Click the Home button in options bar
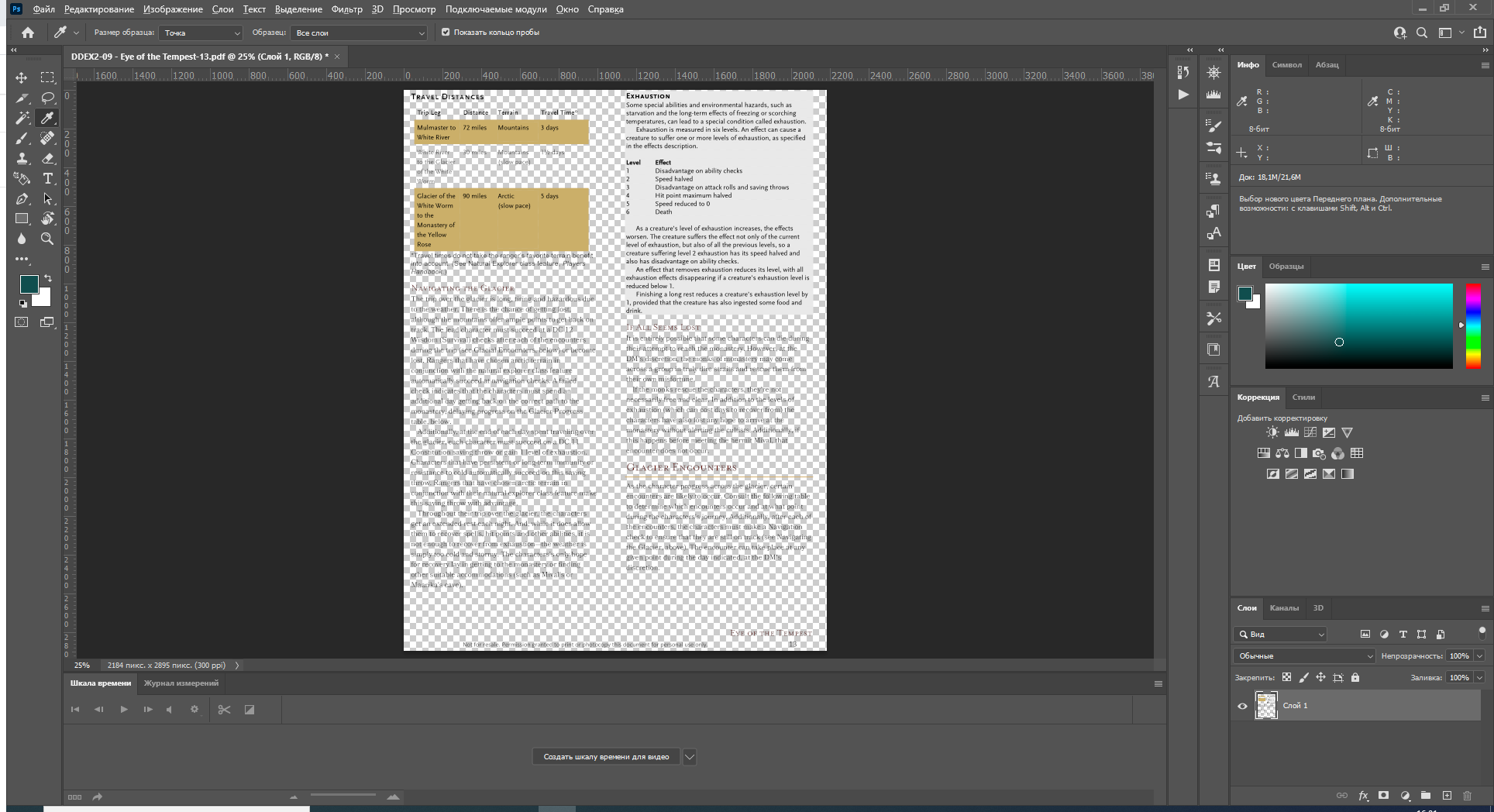 click(x=28, y=33)
